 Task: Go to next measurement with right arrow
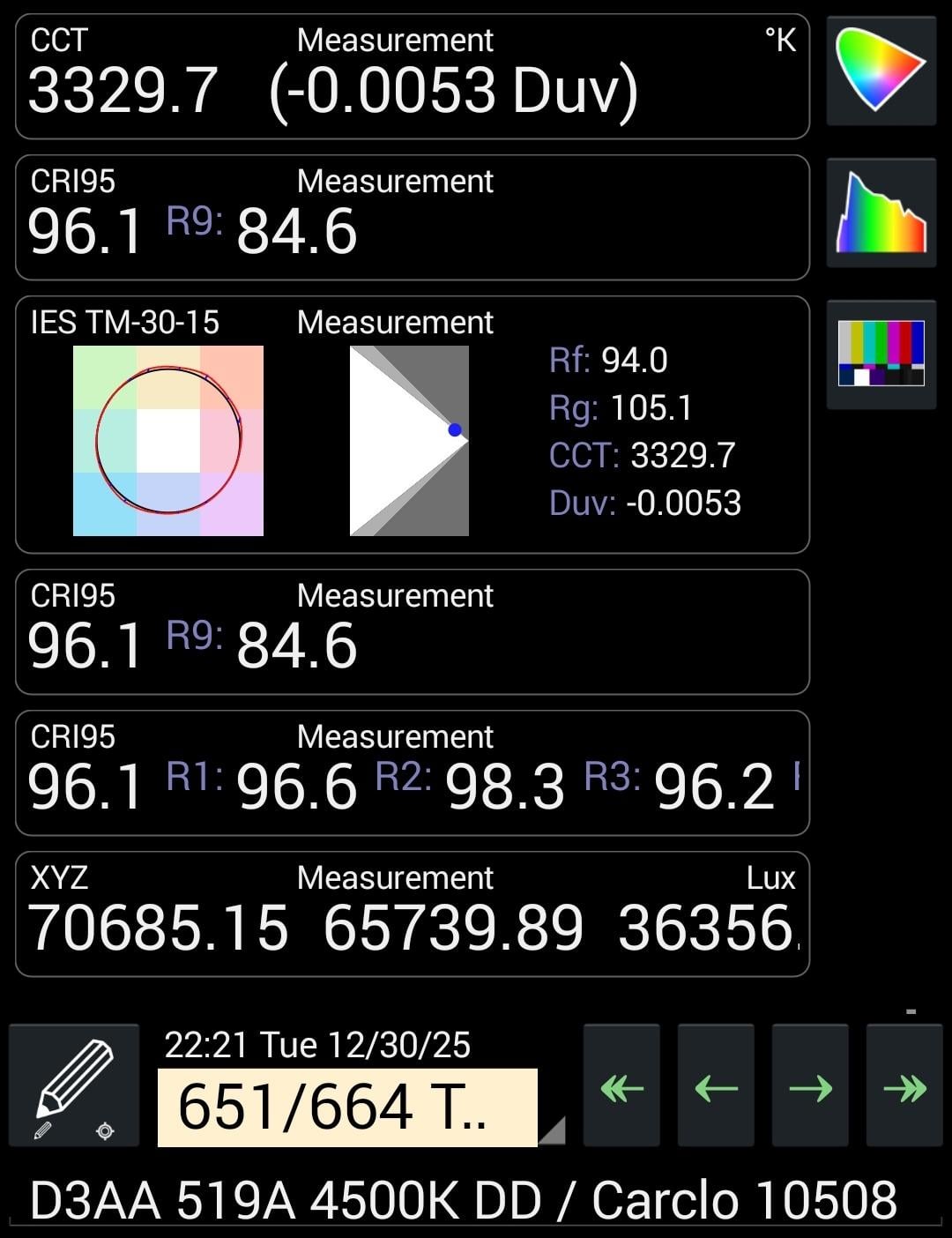810,1088
